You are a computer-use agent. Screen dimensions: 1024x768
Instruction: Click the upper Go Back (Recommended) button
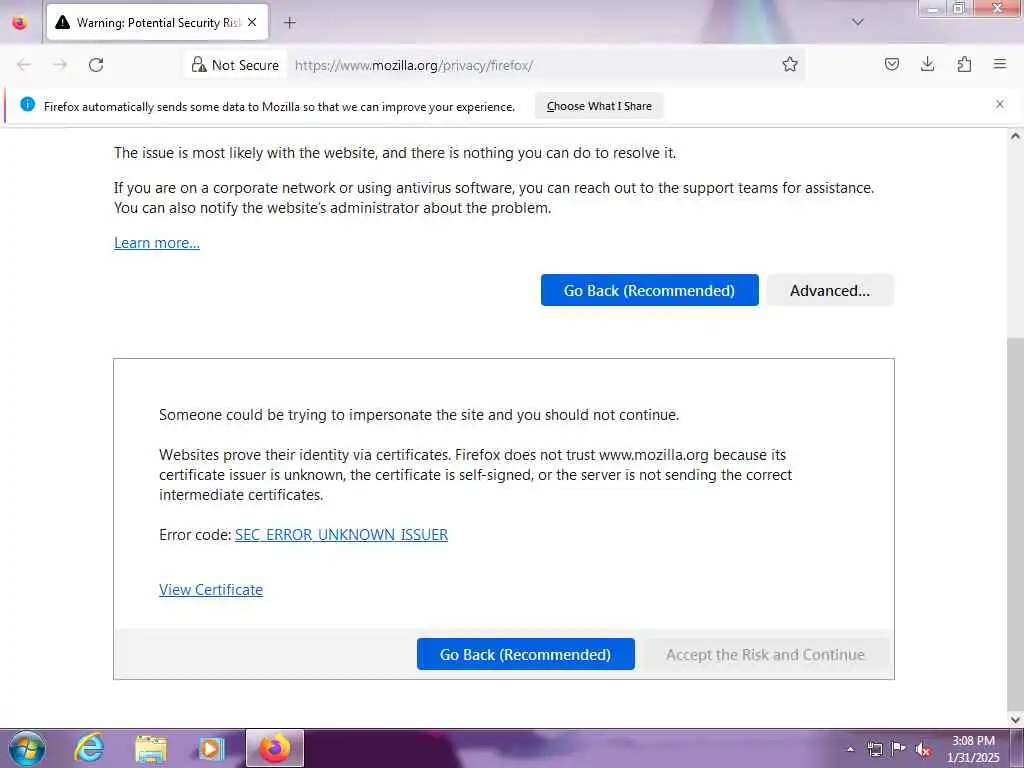650,291
